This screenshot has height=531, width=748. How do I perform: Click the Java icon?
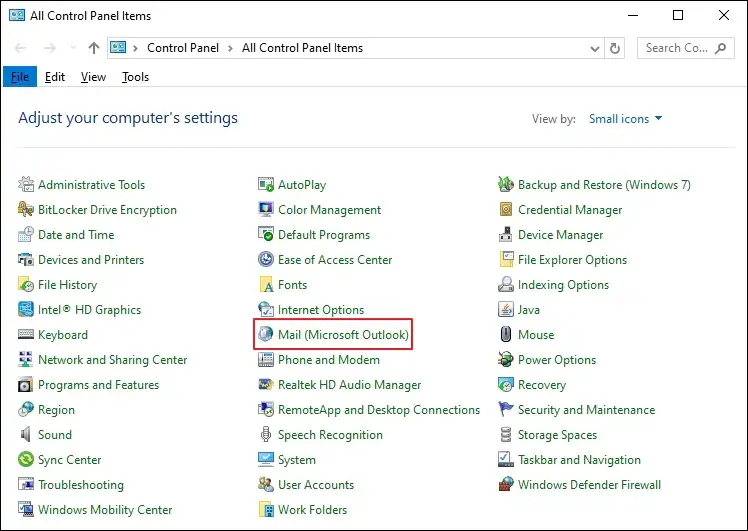click(506, 309)
